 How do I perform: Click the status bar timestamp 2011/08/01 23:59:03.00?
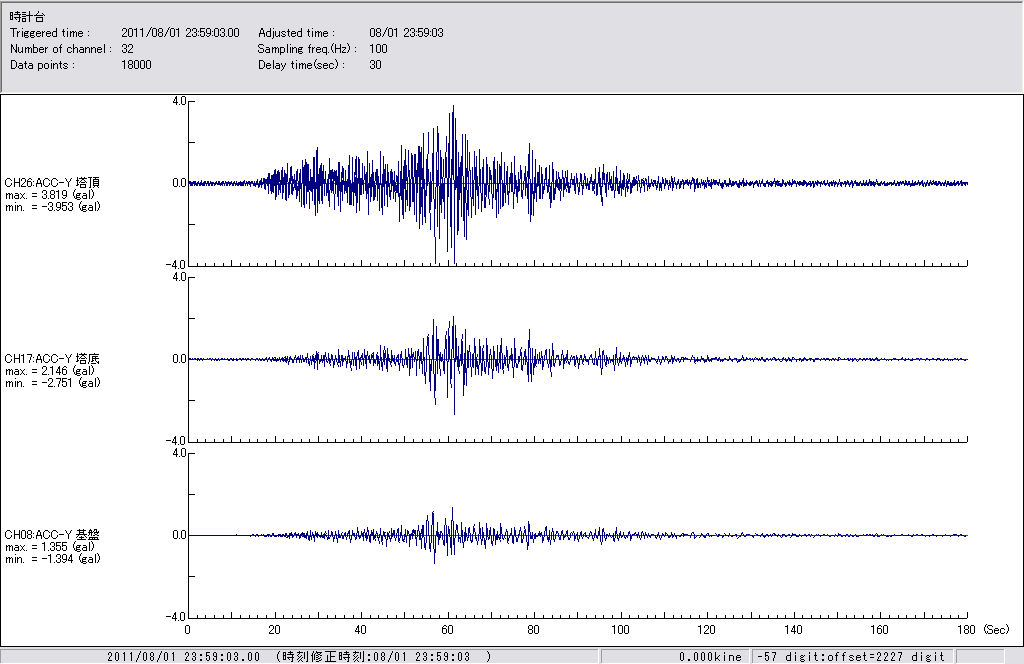pyautogui.click(x=183, y=657)
